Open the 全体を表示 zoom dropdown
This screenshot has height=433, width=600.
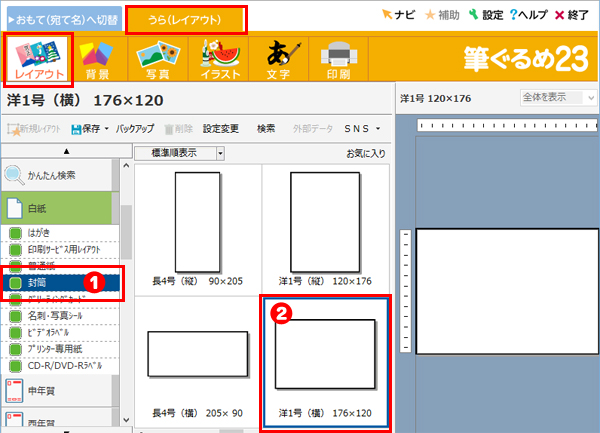pyautogui.click(x=557, y=99)
